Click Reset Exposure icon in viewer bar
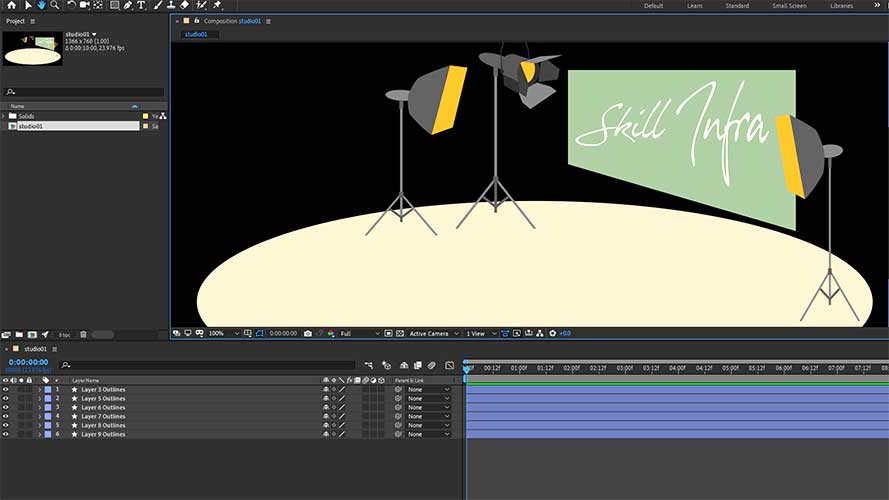889x500 pixels. point(553,333)
